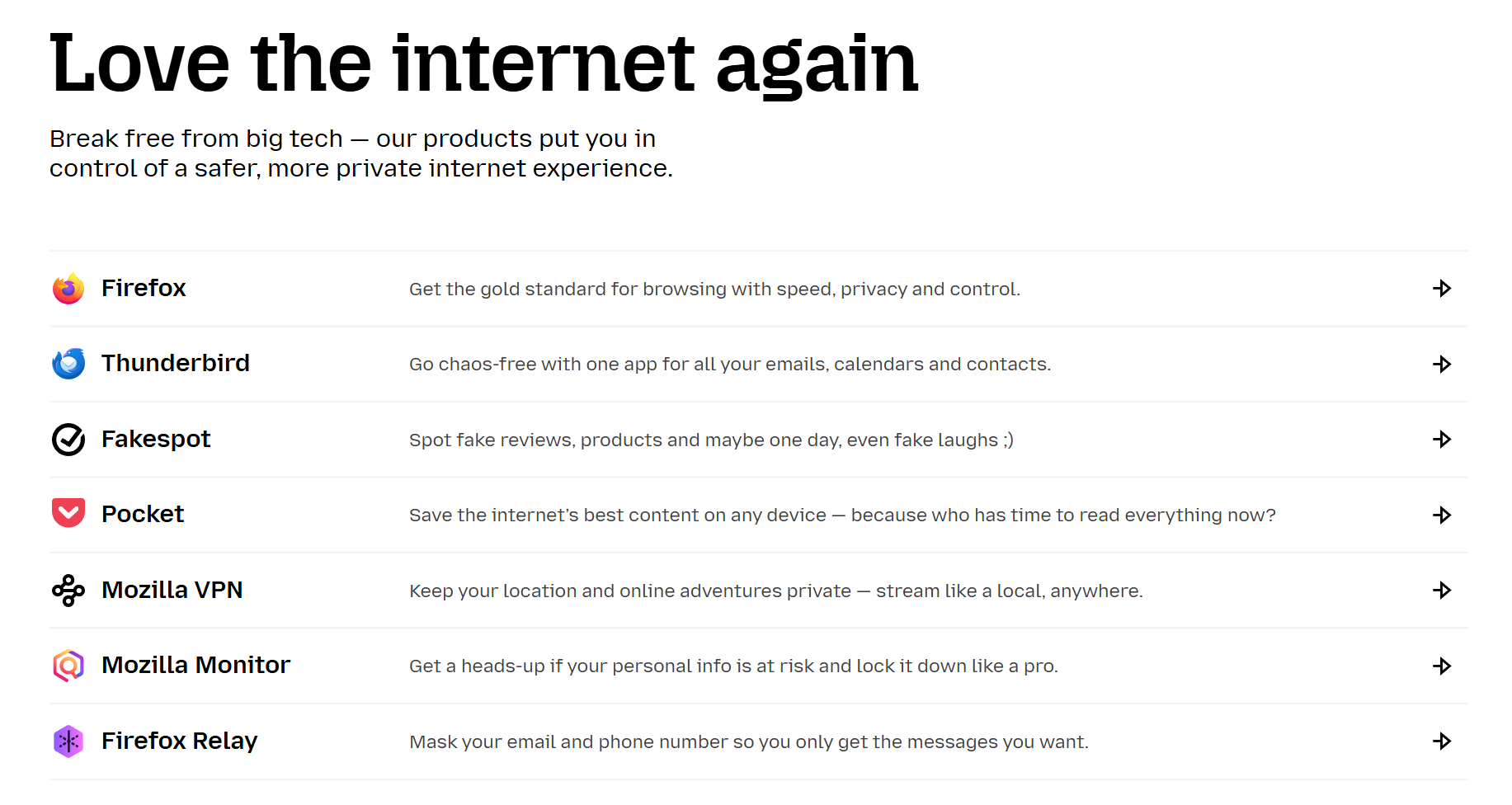Click the Mozilla Monitor description text
Screen dimensions: 1512x805
pos(733,666)
